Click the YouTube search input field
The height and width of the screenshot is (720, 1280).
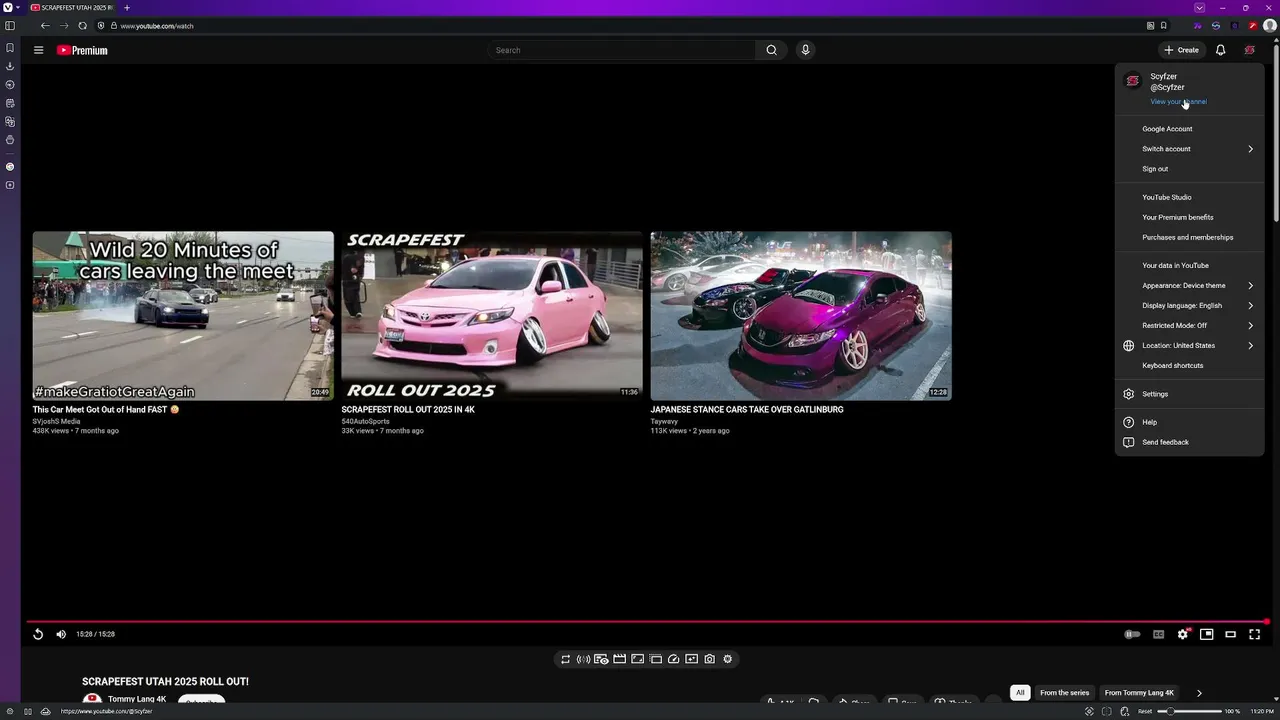coord(621,50)
